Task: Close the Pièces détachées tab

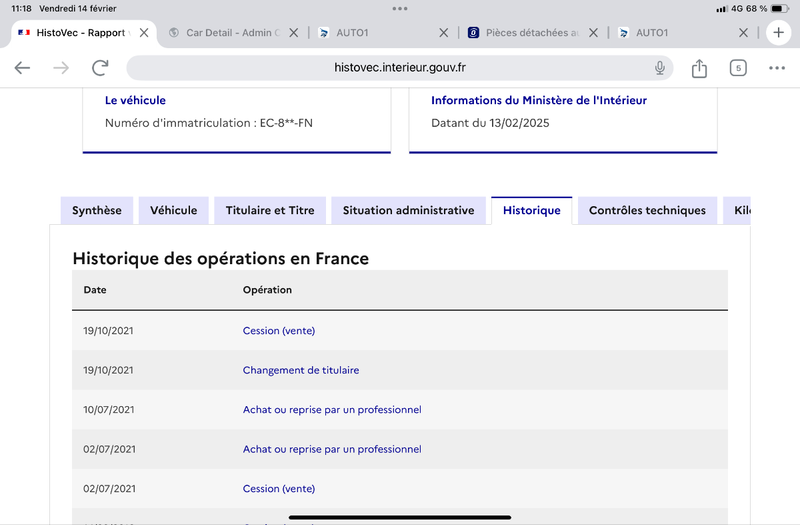Action: pos(593,33)
